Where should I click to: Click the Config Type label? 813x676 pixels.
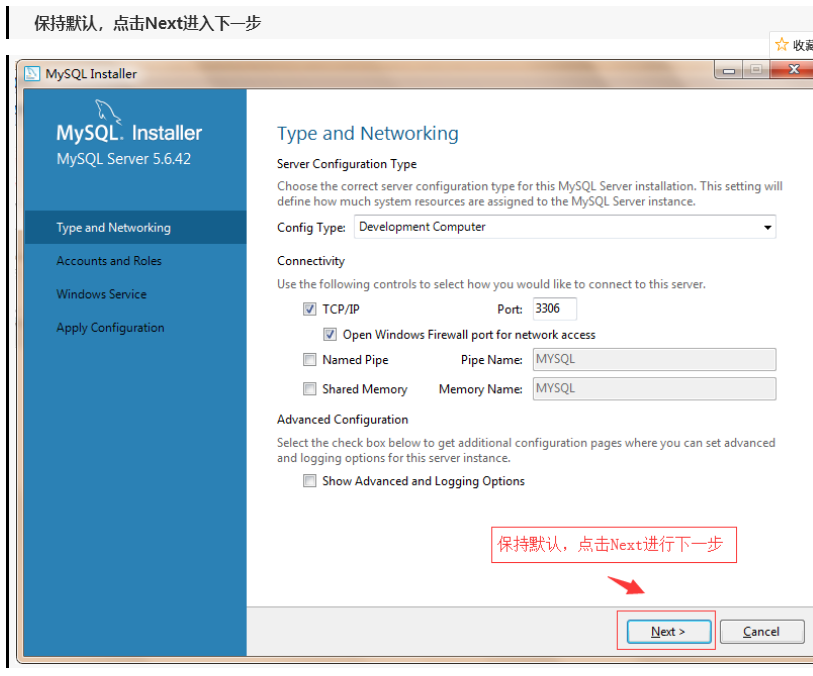pos(311,228)
